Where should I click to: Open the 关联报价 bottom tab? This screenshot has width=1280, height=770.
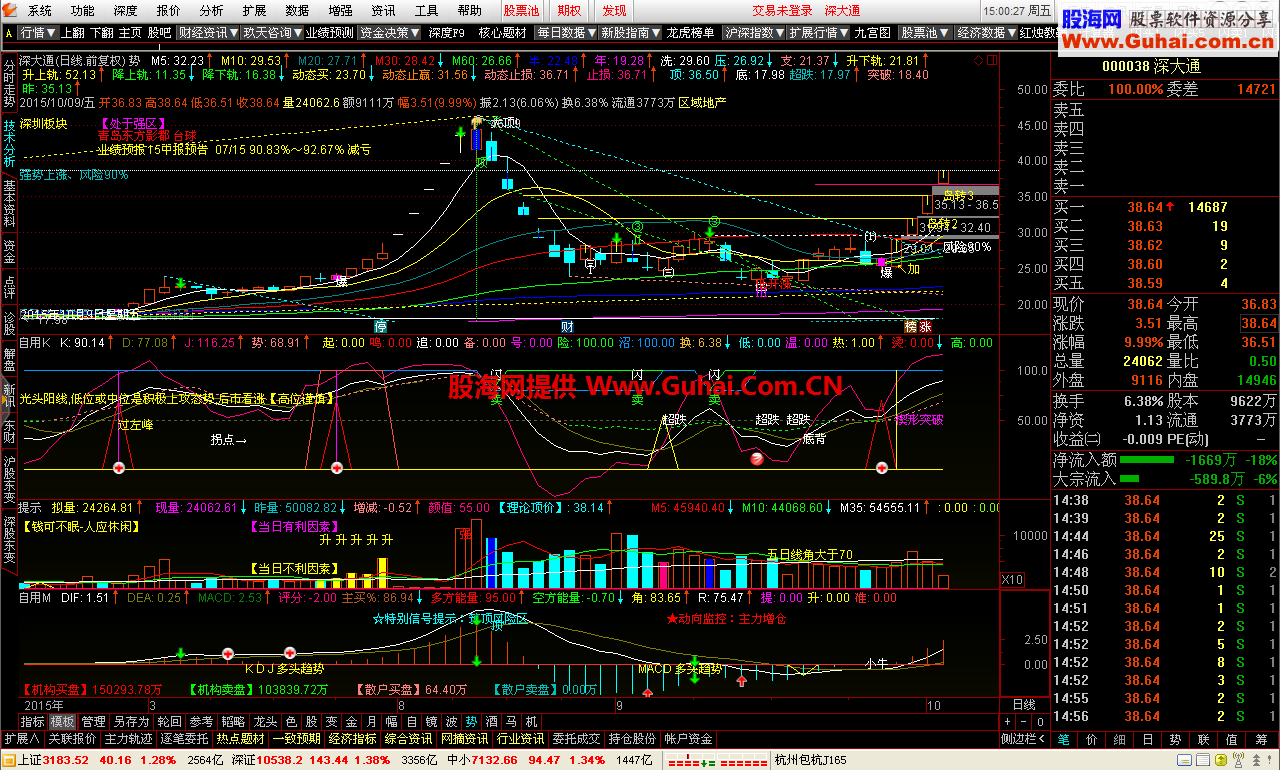(x=73, y=739)
